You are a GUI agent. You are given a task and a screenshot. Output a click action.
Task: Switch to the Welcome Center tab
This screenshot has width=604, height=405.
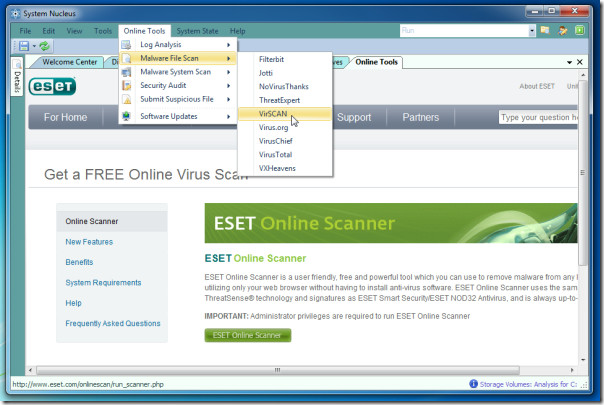pos(69,62)
